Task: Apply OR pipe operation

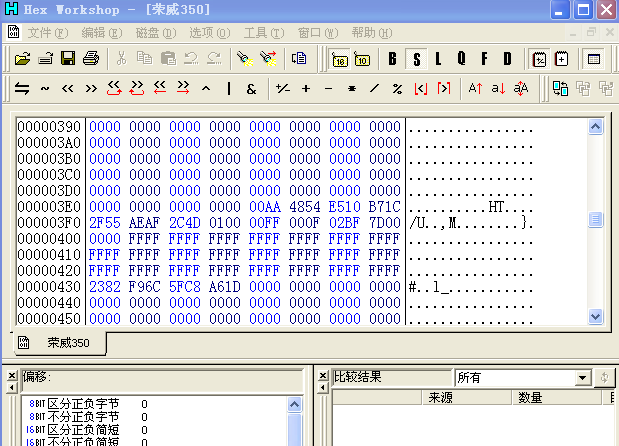Action: [x=229, y=89]
